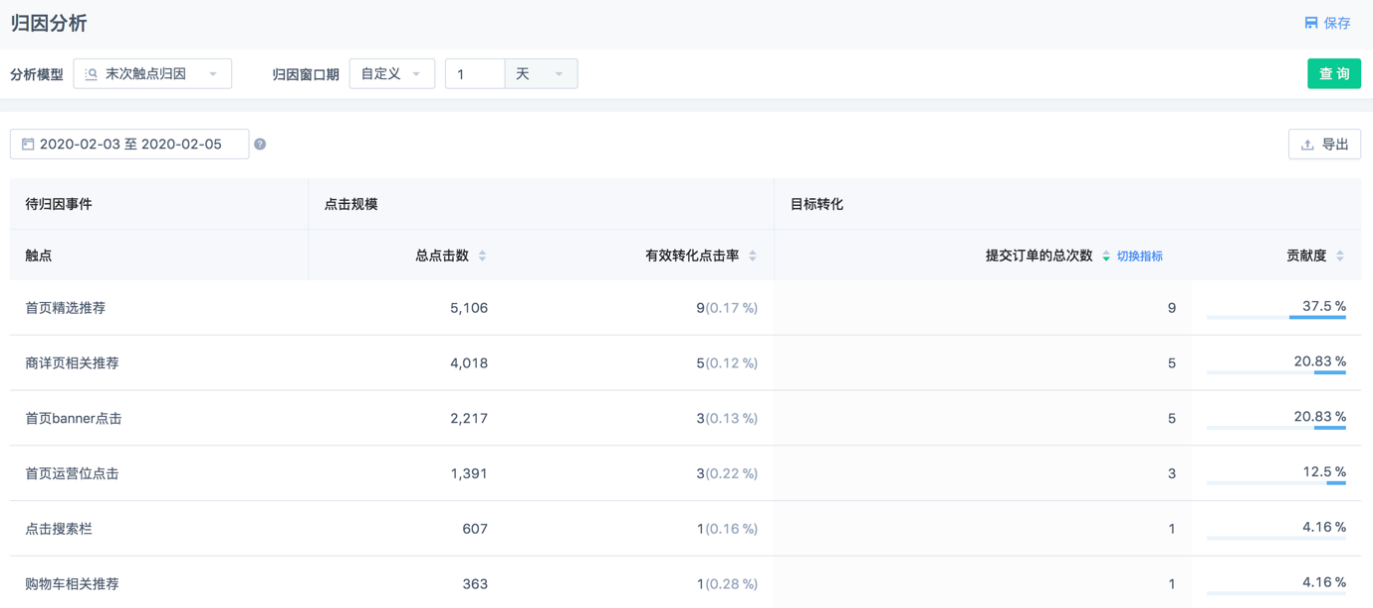Click the sort icon beside 有效转化点击率
The image size is (1373, 608).
click(754, 255)
